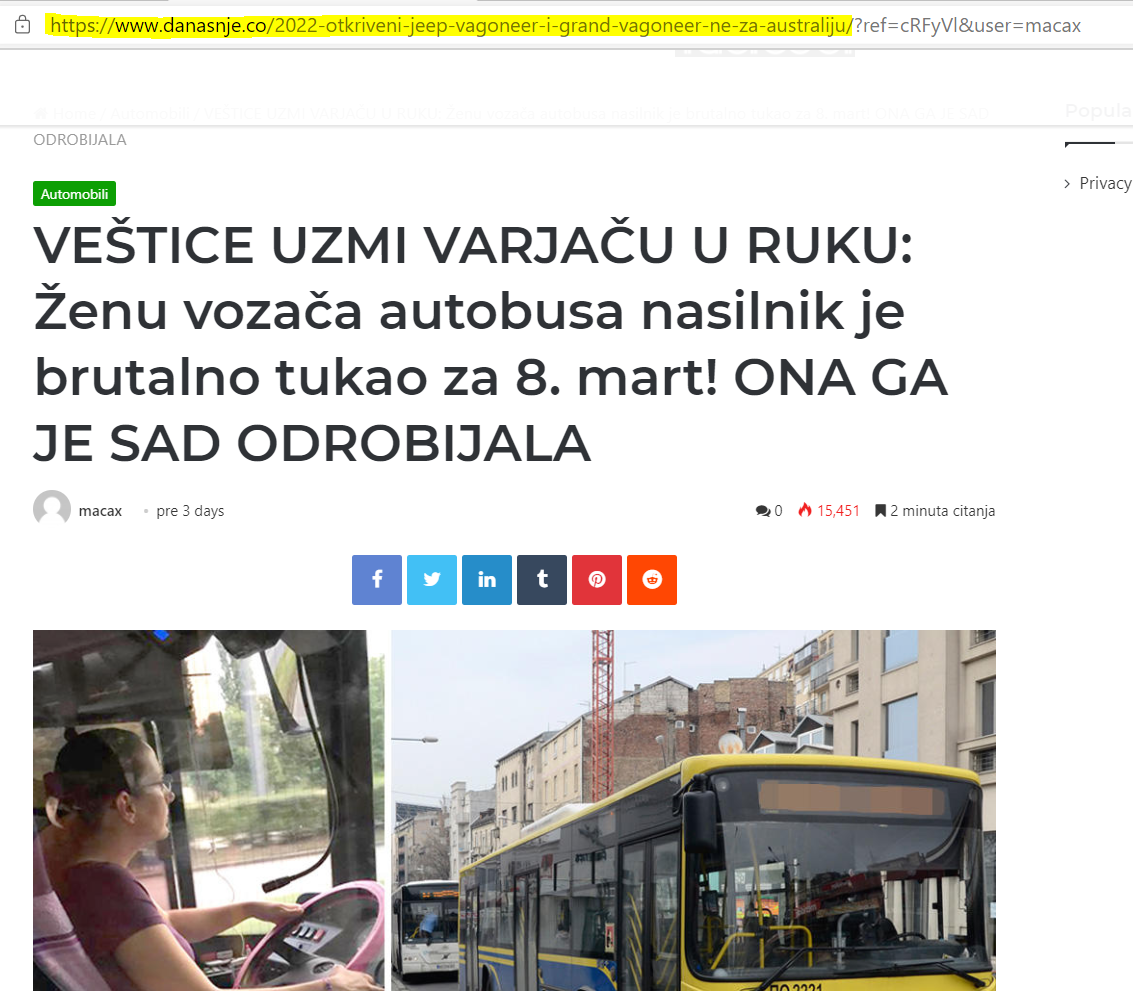Image resolution: width=1133 pixels, height=991 pixels.
Task: Click the pre 3 days timestamp
Action: [190, 511]
